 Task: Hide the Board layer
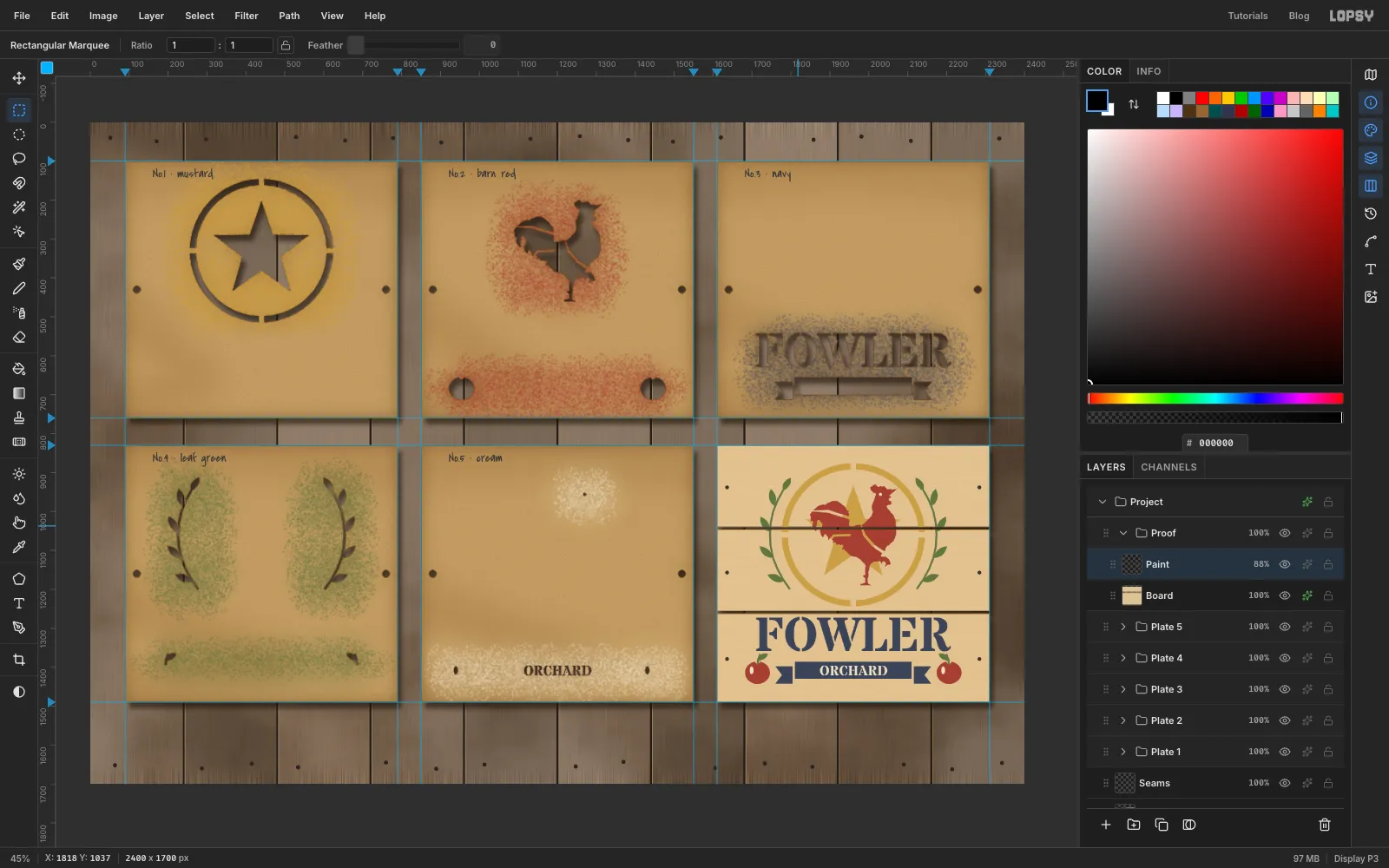(1285, 595)
